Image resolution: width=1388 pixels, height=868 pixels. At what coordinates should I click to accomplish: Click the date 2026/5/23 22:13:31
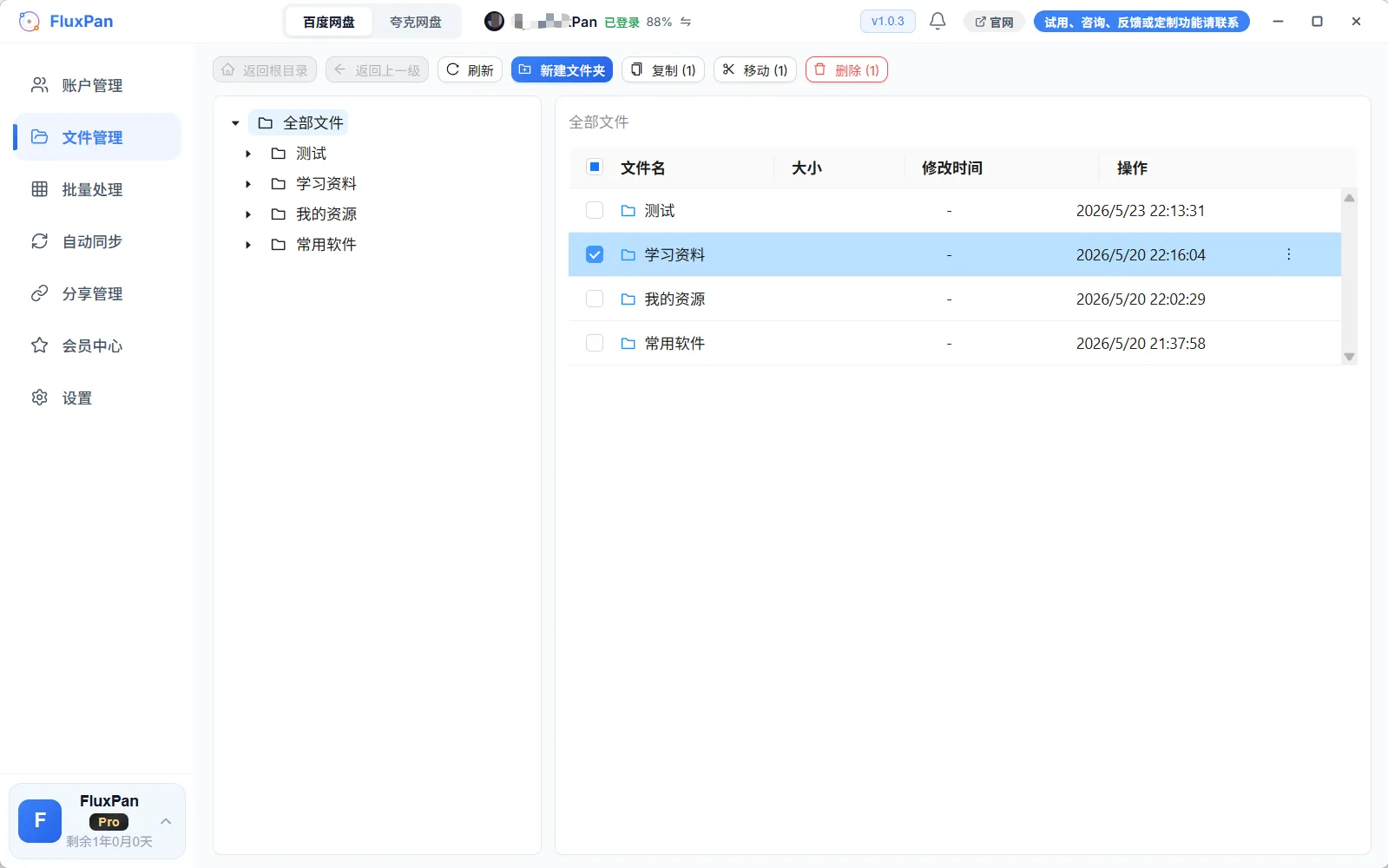(x=1141, y=211)
